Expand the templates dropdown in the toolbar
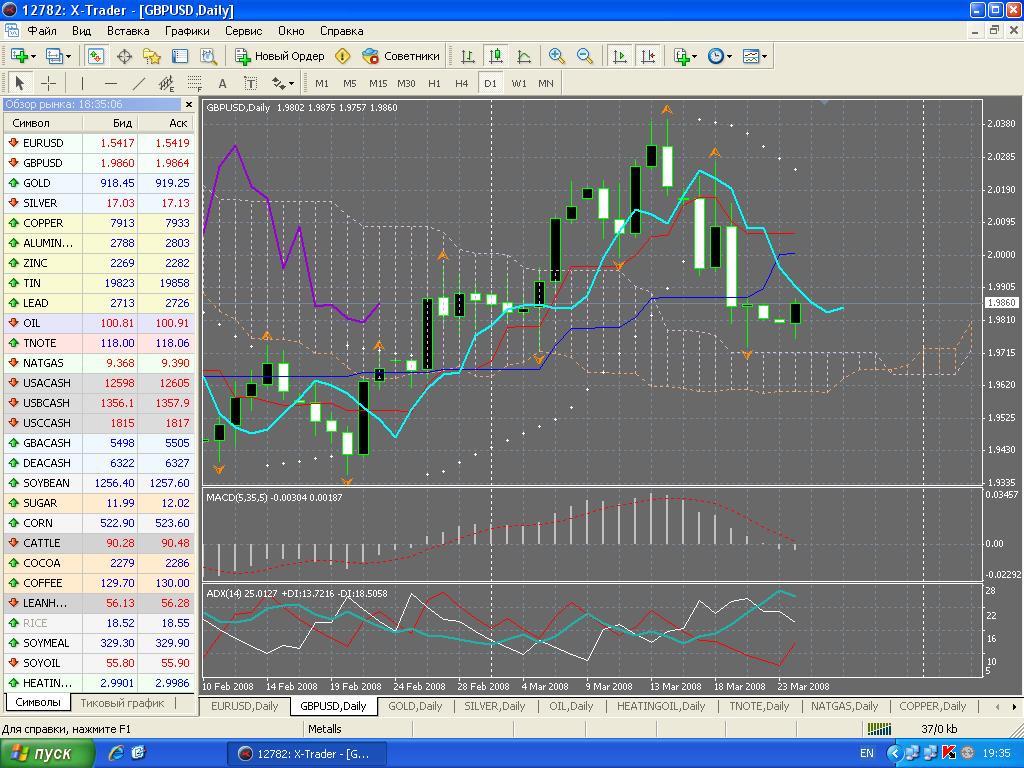The width and height of the screenshot is (1024, 768). 765,56
